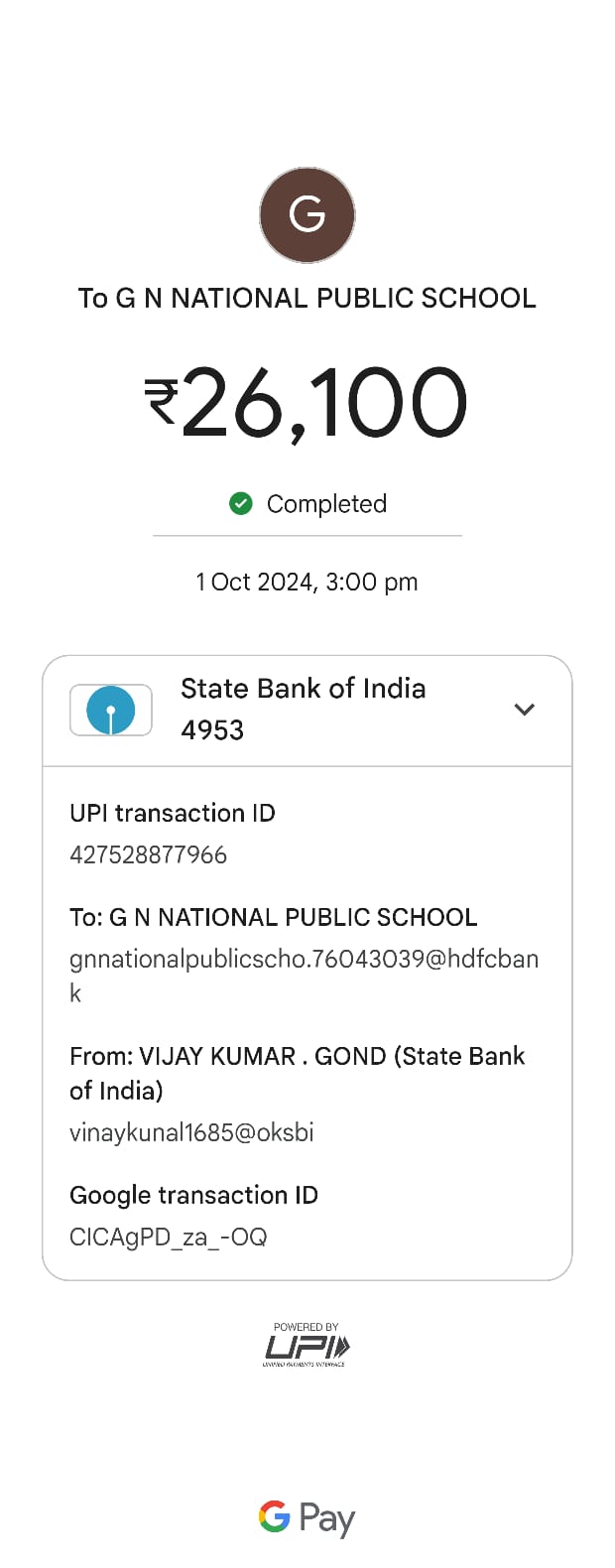Click the rupee symbol beside the amount
This screenshot has height=1568, width=615.
pos(162,401)
